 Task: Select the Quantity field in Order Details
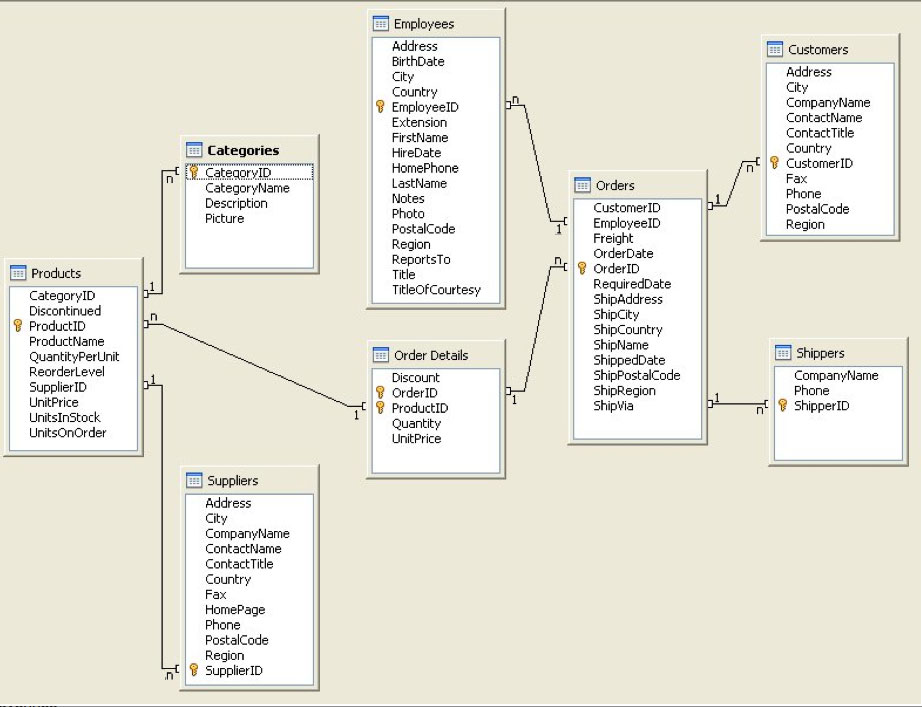[416, 423]
